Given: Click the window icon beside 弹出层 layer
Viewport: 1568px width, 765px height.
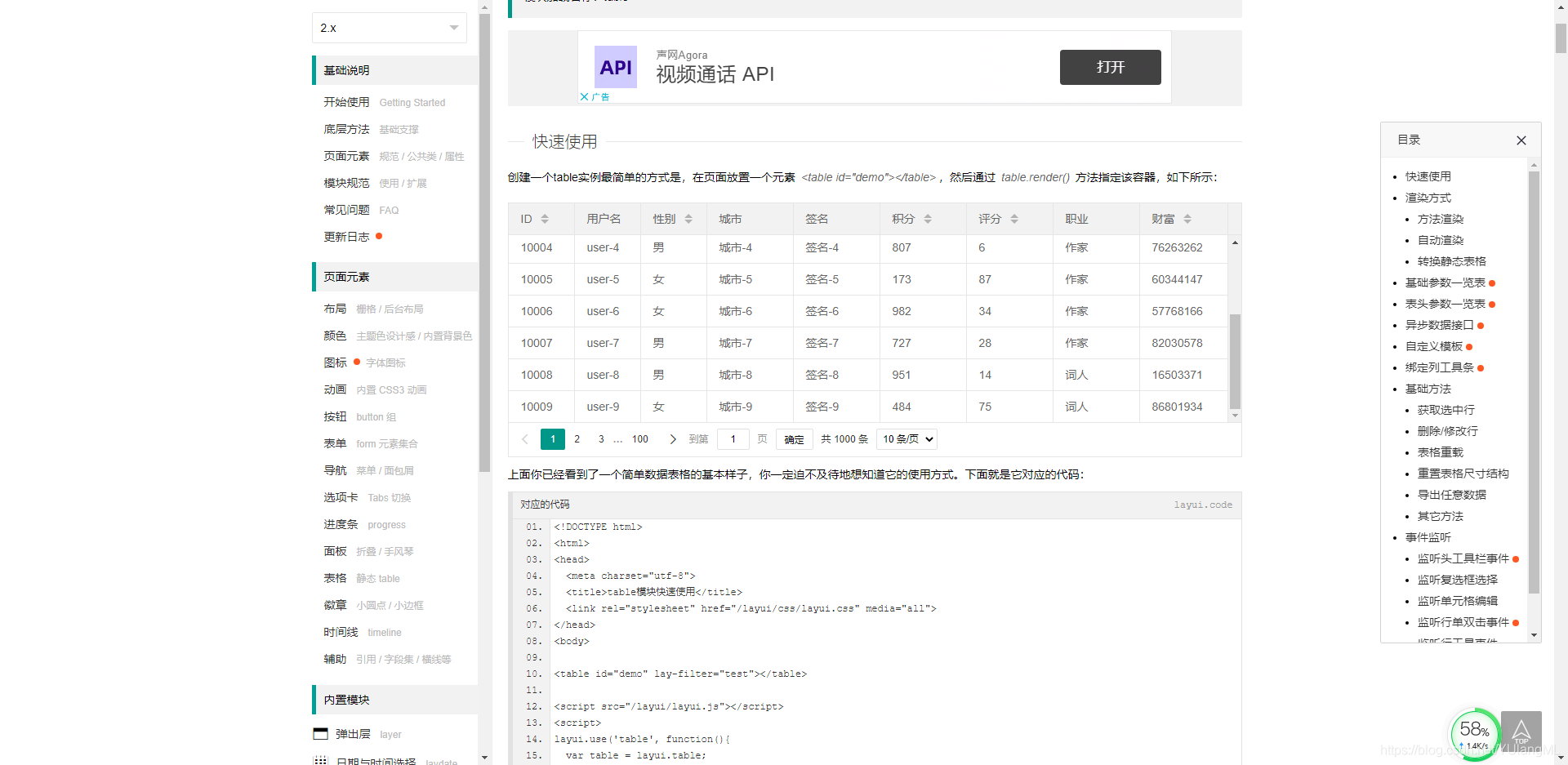Looking at the screenshot, I should (x=321, y=733).
